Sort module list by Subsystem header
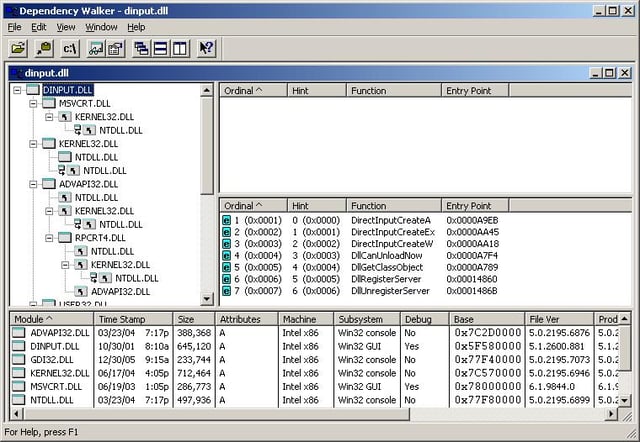 [367, 319]
